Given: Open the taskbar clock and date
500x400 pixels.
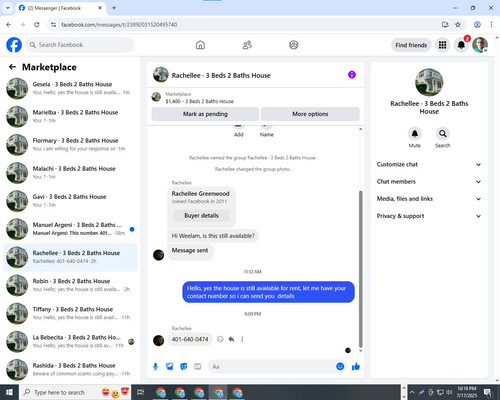Looking at the screenshot, I should point(467,392).
